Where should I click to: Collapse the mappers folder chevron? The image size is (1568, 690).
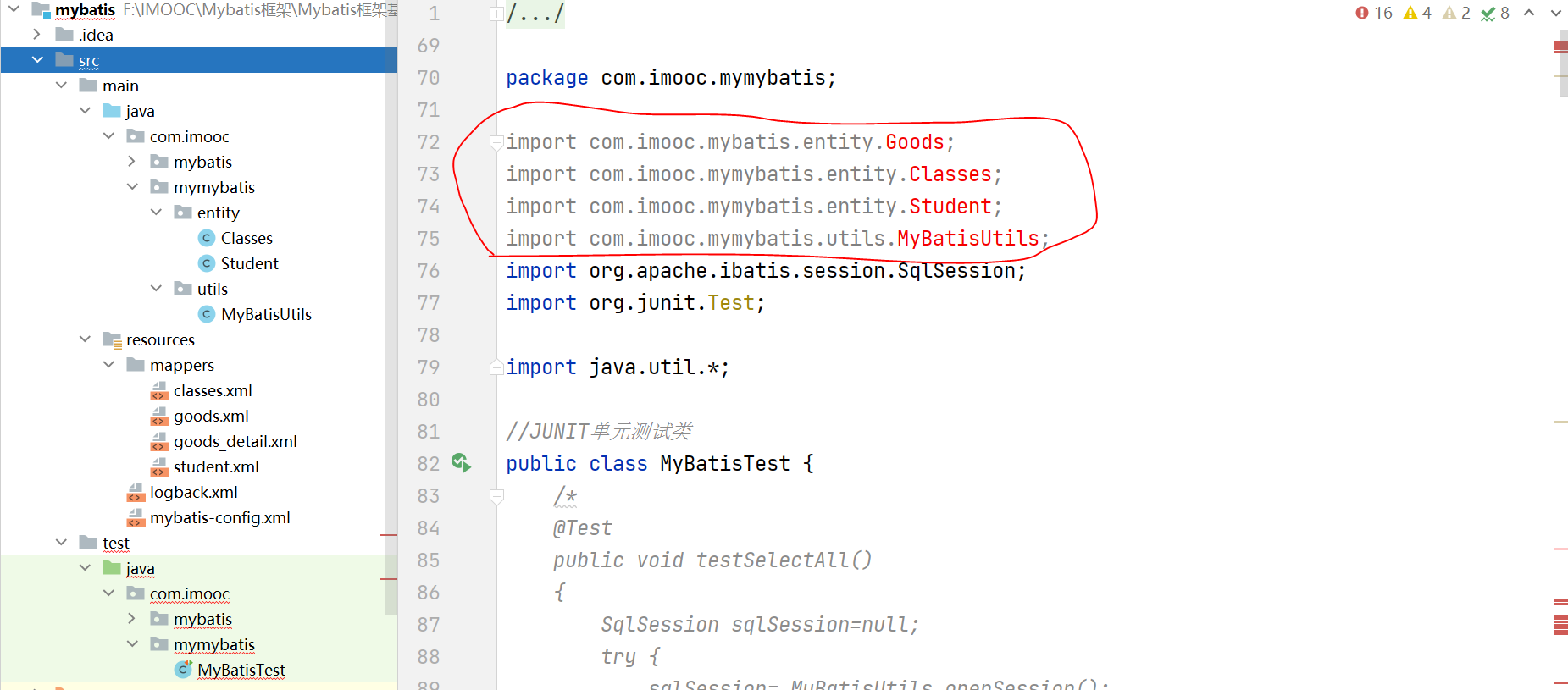108,365
